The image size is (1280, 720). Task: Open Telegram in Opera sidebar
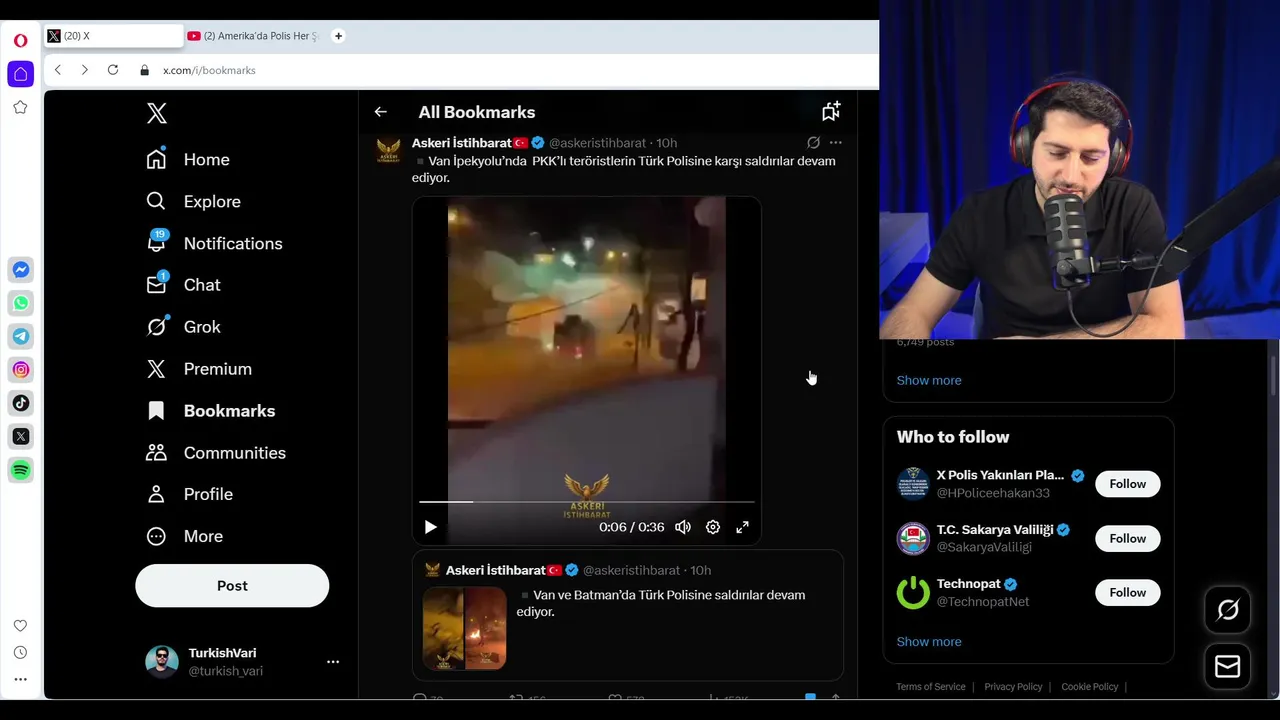pyautogui.click(x=21, y=336)
